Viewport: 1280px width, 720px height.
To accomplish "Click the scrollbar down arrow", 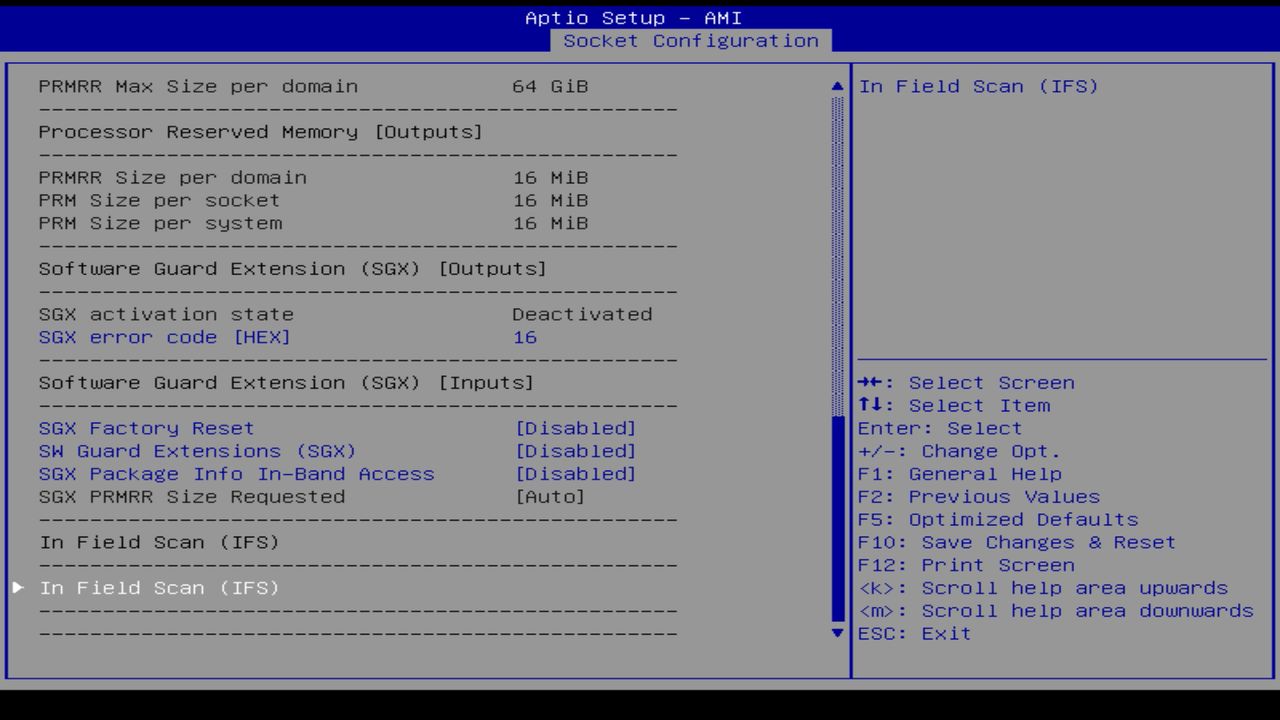I will (836, 633).
